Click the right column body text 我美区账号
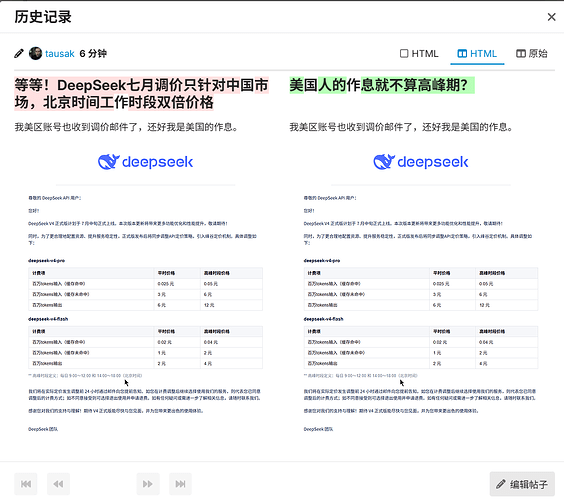Viewport: 564px width, 500px height. pos(401,127)
